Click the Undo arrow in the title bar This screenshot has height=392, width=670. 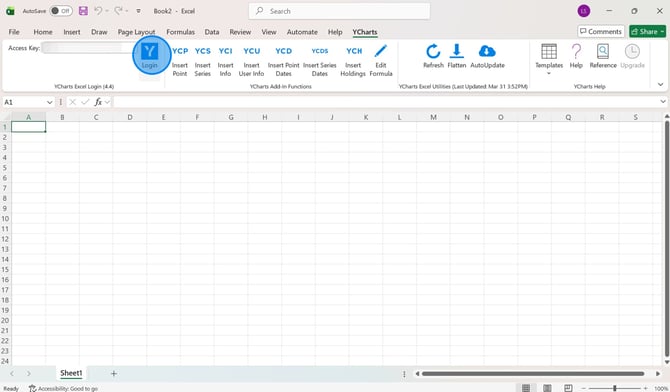click(98, 11)
